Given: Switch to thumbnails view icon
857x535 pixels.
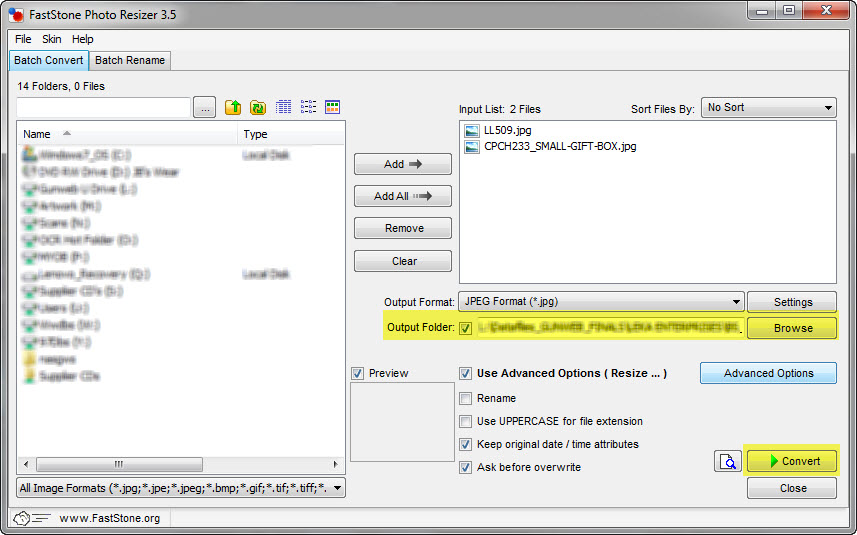Looking at the screenshot, I should (332, 107).
